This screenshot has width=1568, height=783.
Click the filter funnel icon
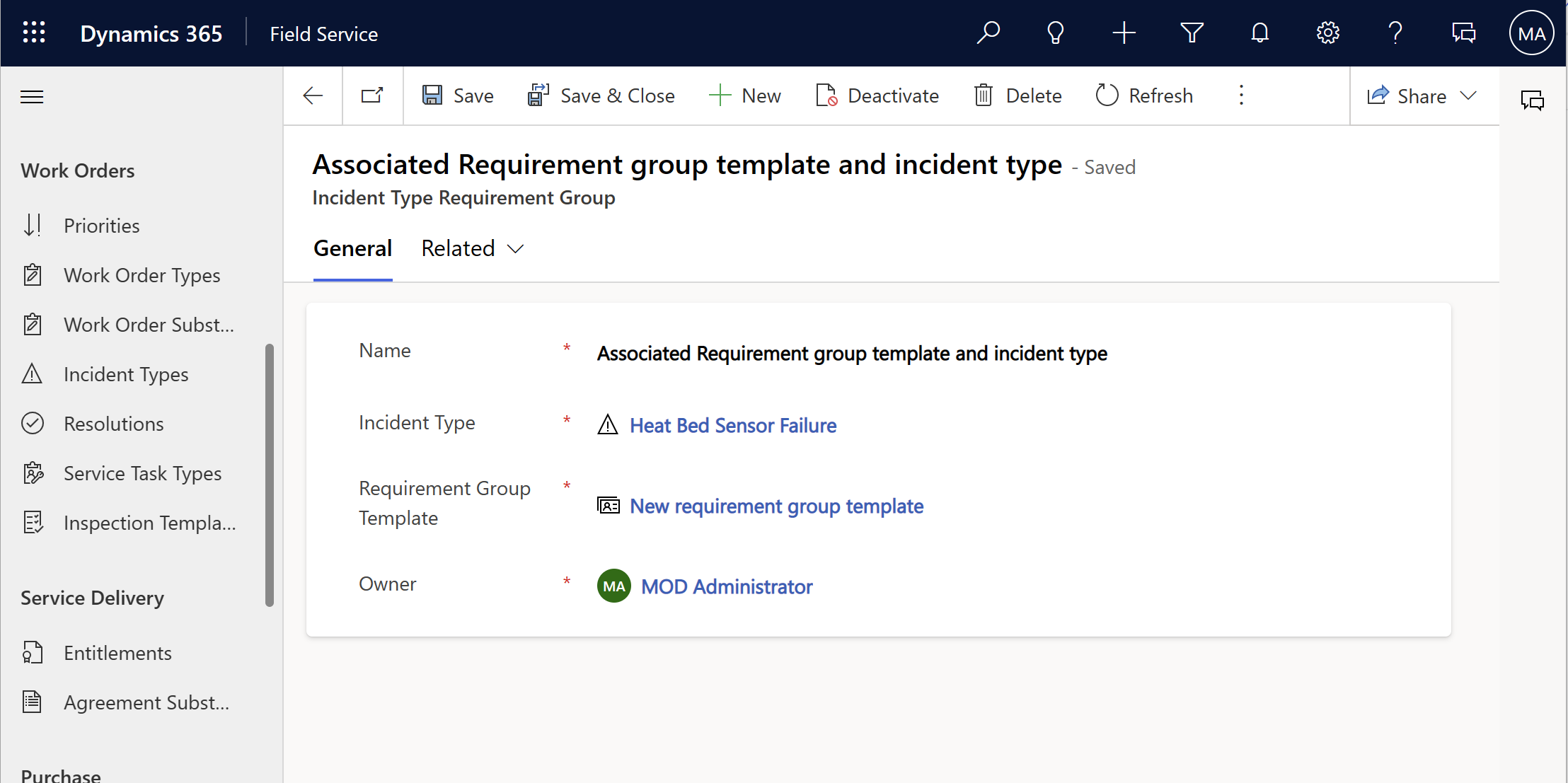pos(1192,33)
